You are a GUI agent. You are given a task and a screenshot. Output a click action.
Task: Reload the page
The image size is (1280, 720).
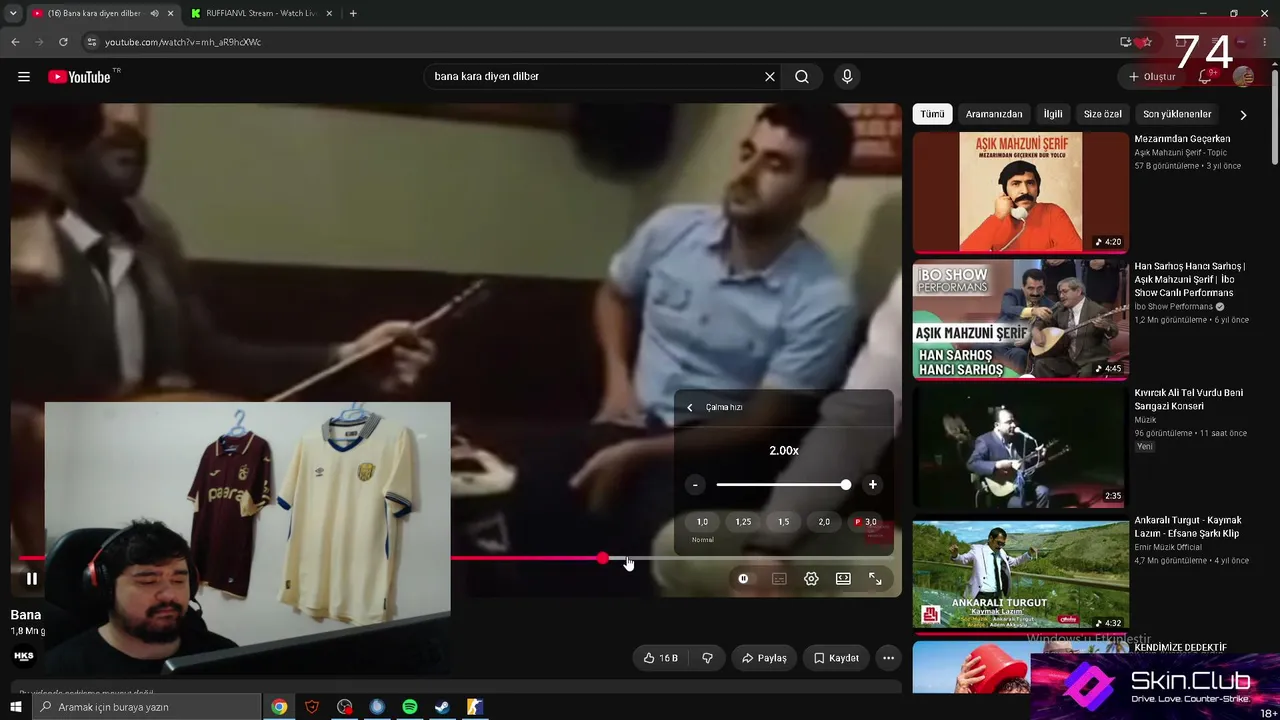point(63,42)
